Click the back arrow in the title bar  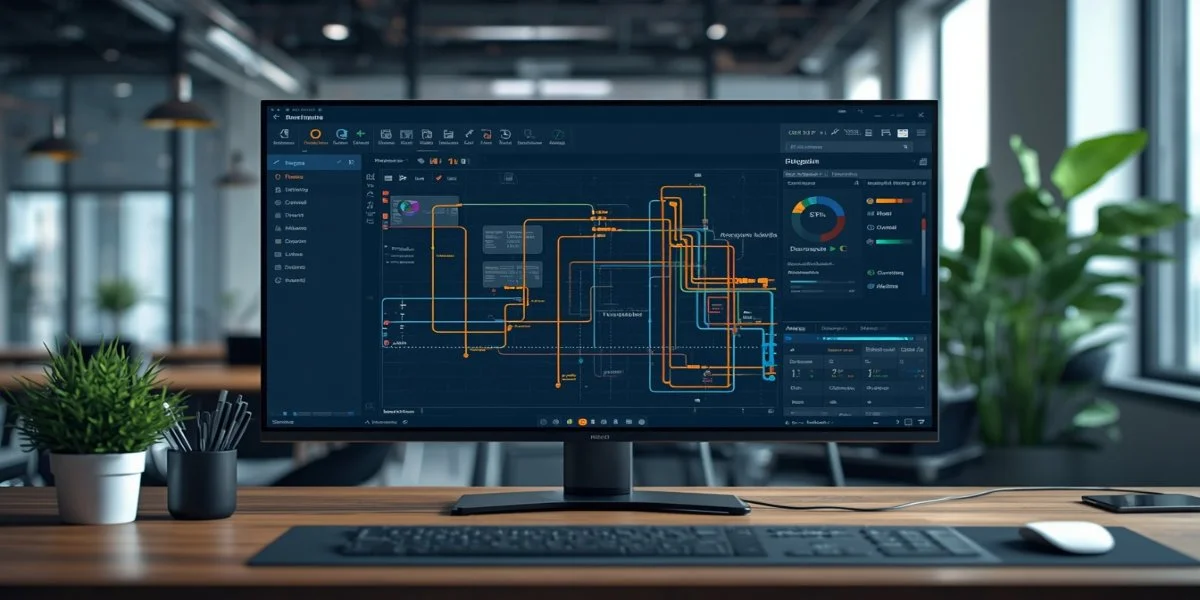[x=276, y=117]
